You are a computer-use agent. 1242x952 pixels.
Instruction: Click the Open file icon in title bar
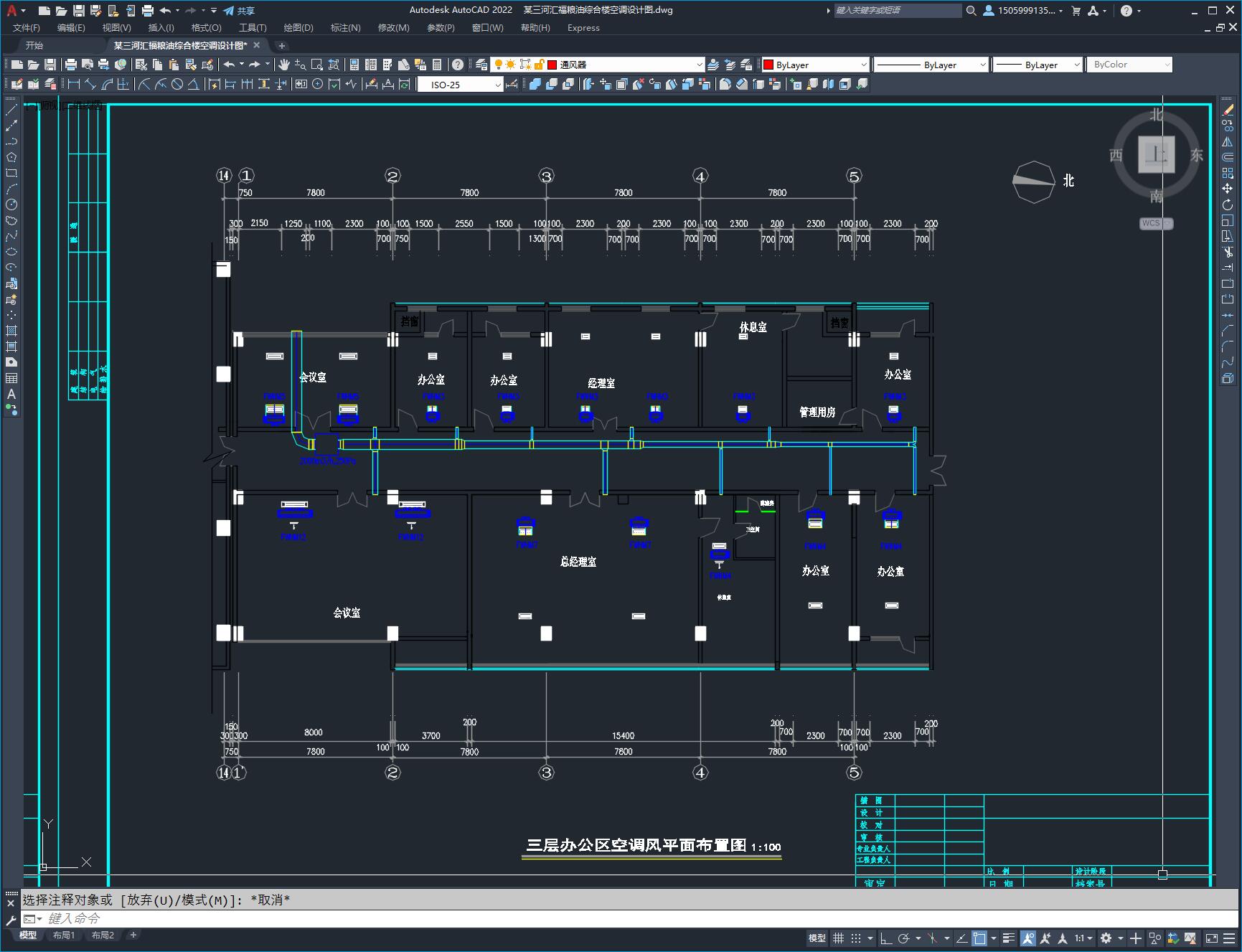coord(62,11)
